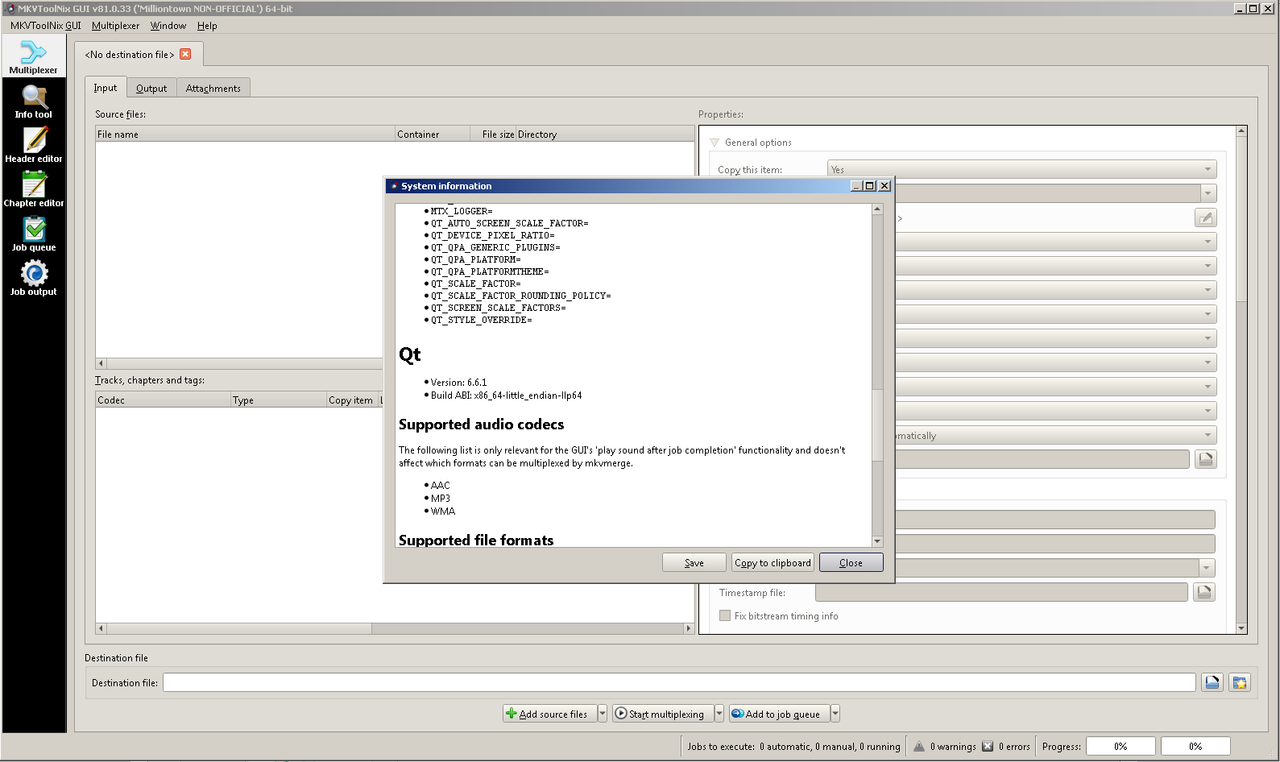
Task: Click the 'WMA' codec entry
Action: click(443, 511)
